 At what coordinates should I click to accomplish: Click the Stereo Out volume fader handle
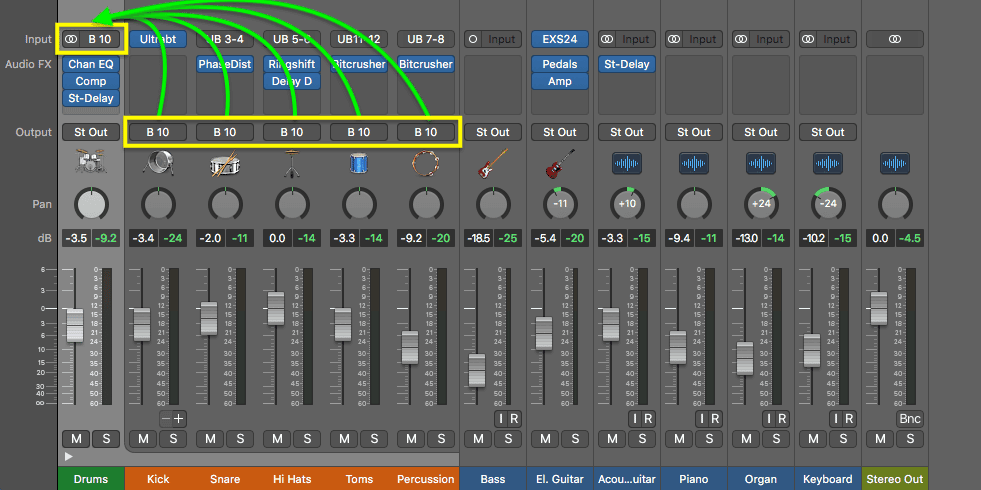coord(879,309)
